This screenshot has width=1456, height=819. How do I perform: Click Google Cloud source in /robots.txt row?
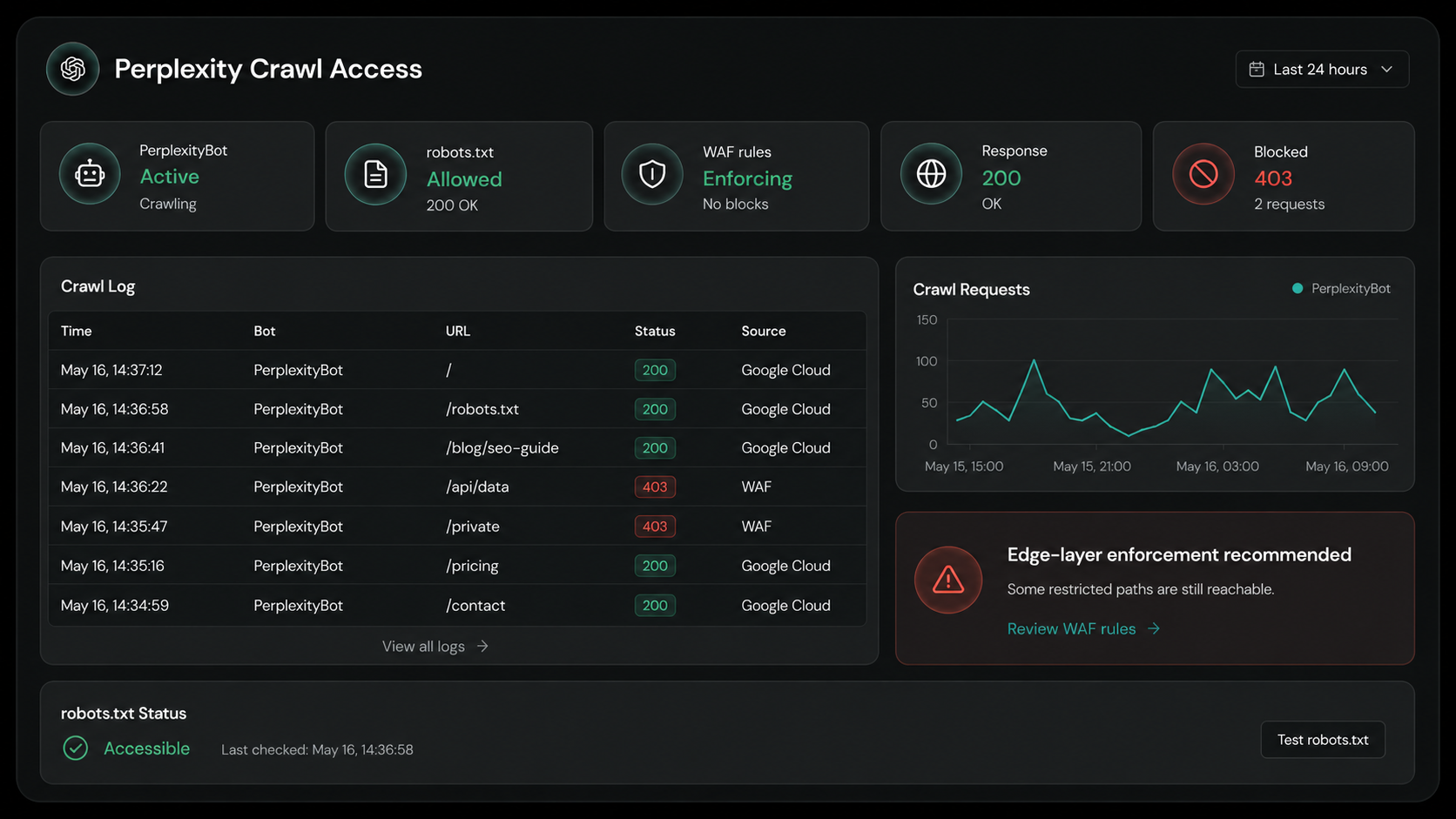[x=785, y=409]
